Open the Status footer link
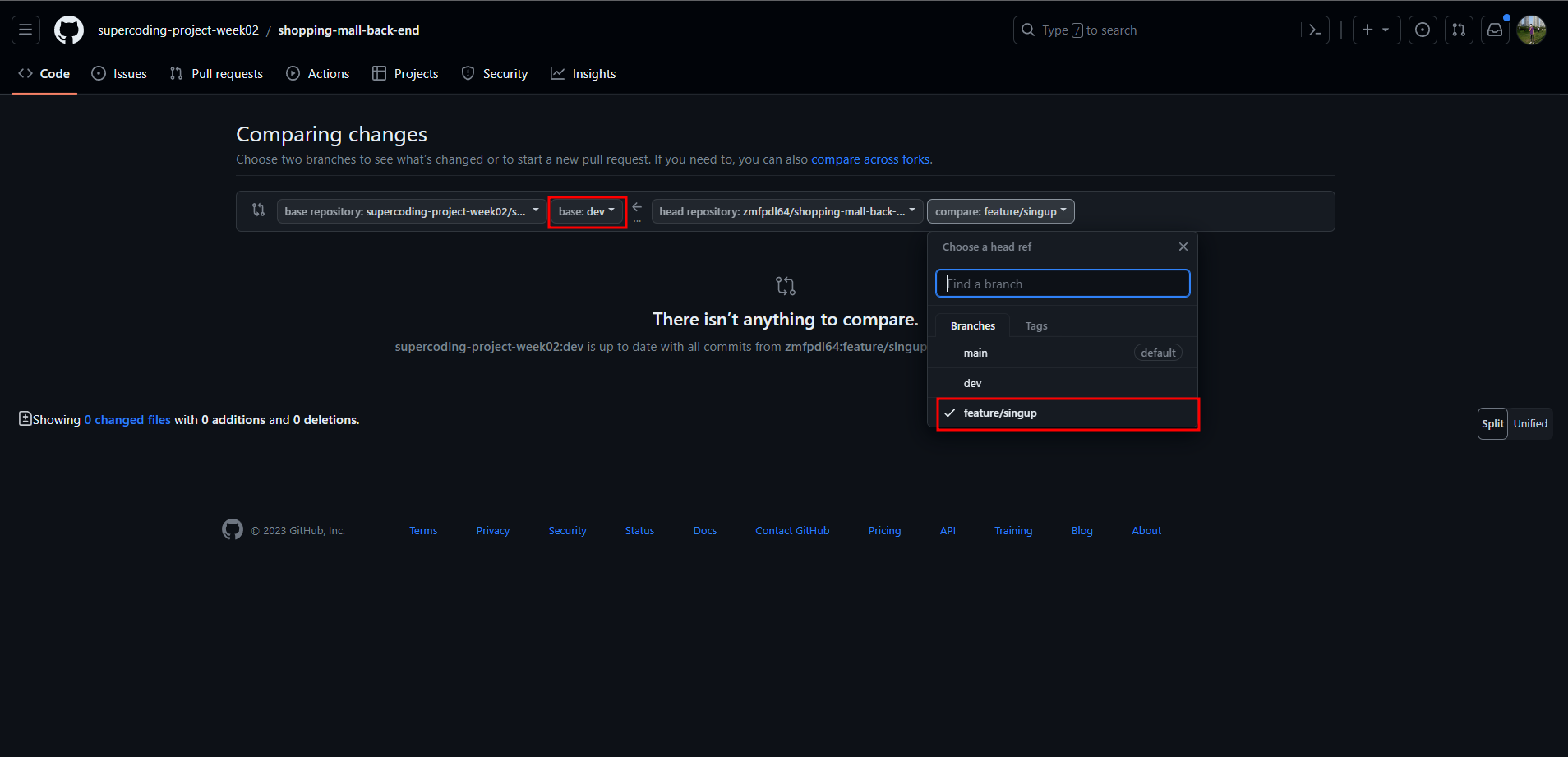 click(x=639, y=531)
